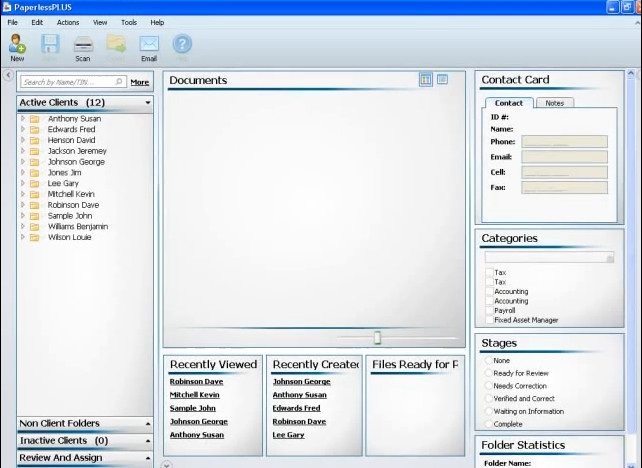This screenshot has height=468, width=642.
Task: Open Johnson George in Recently Created
Action: (301, 381)
